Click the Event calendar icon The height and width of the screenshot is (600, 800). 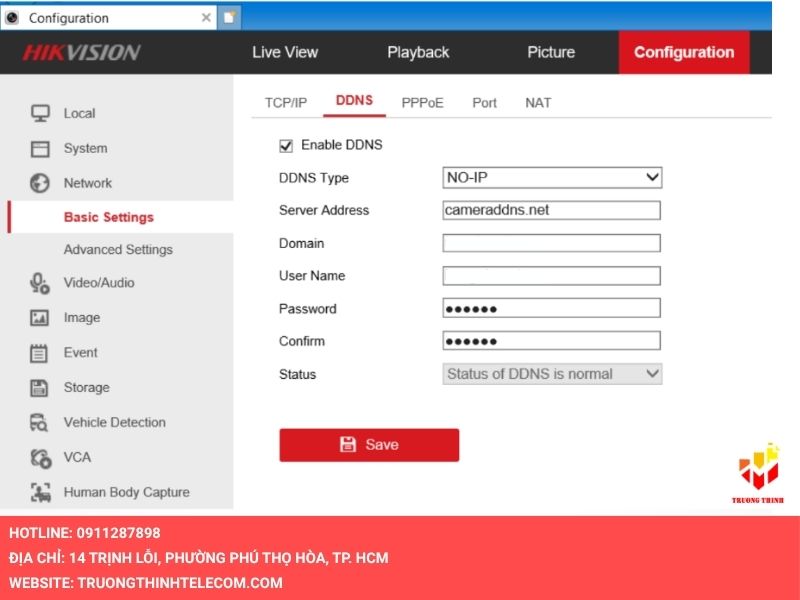pyautogui.click(x=39, y=353)
